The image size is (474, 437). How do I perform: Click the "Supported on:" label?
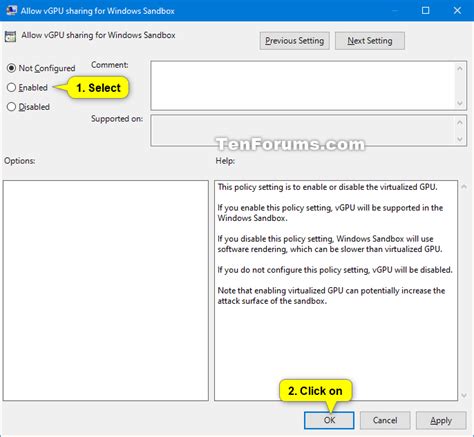coord(117,119)
